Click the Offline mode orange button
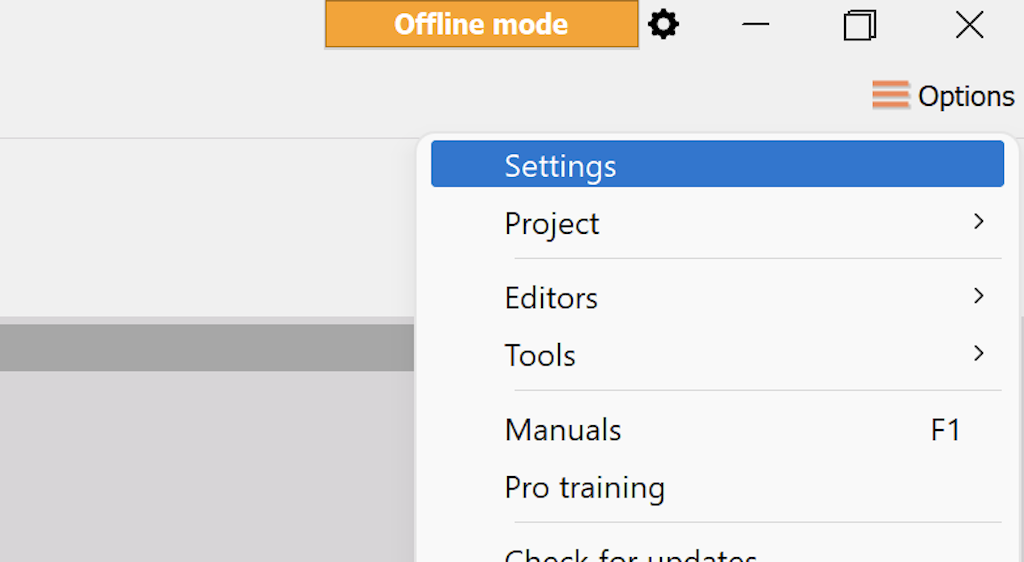The height and width of the screenshot is (562, 1024). coord(481,24)
